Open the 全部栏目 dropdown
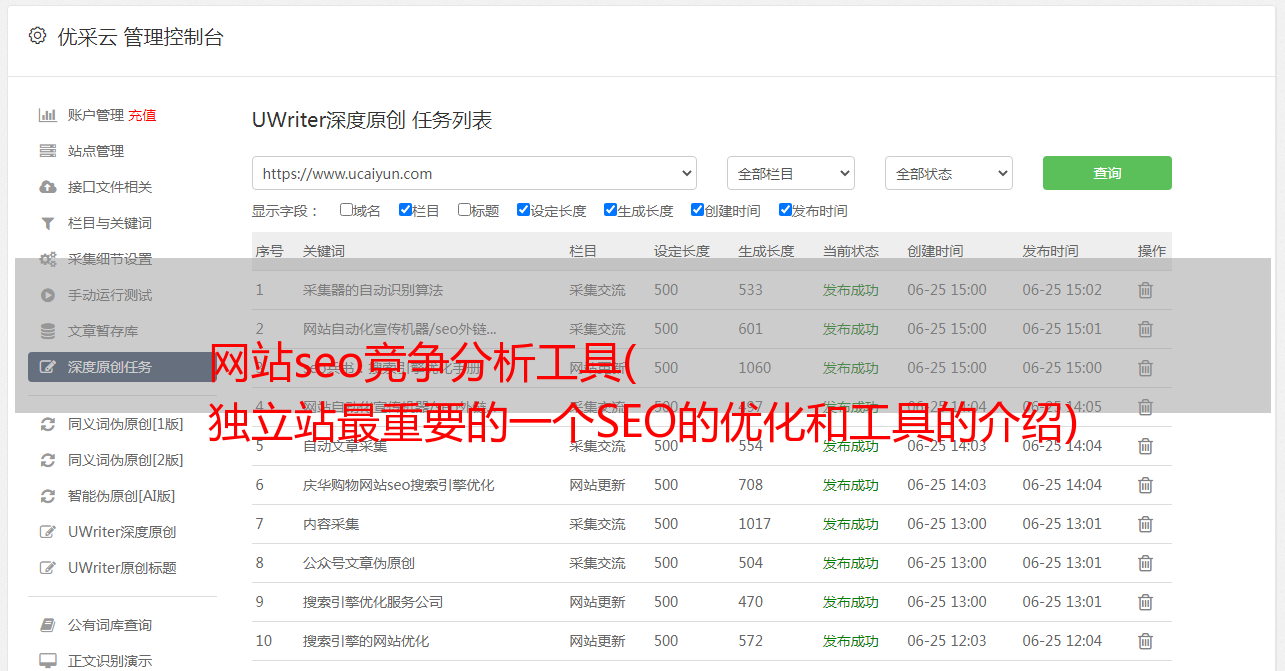The image size is (1285, 671). coord(790,173)
